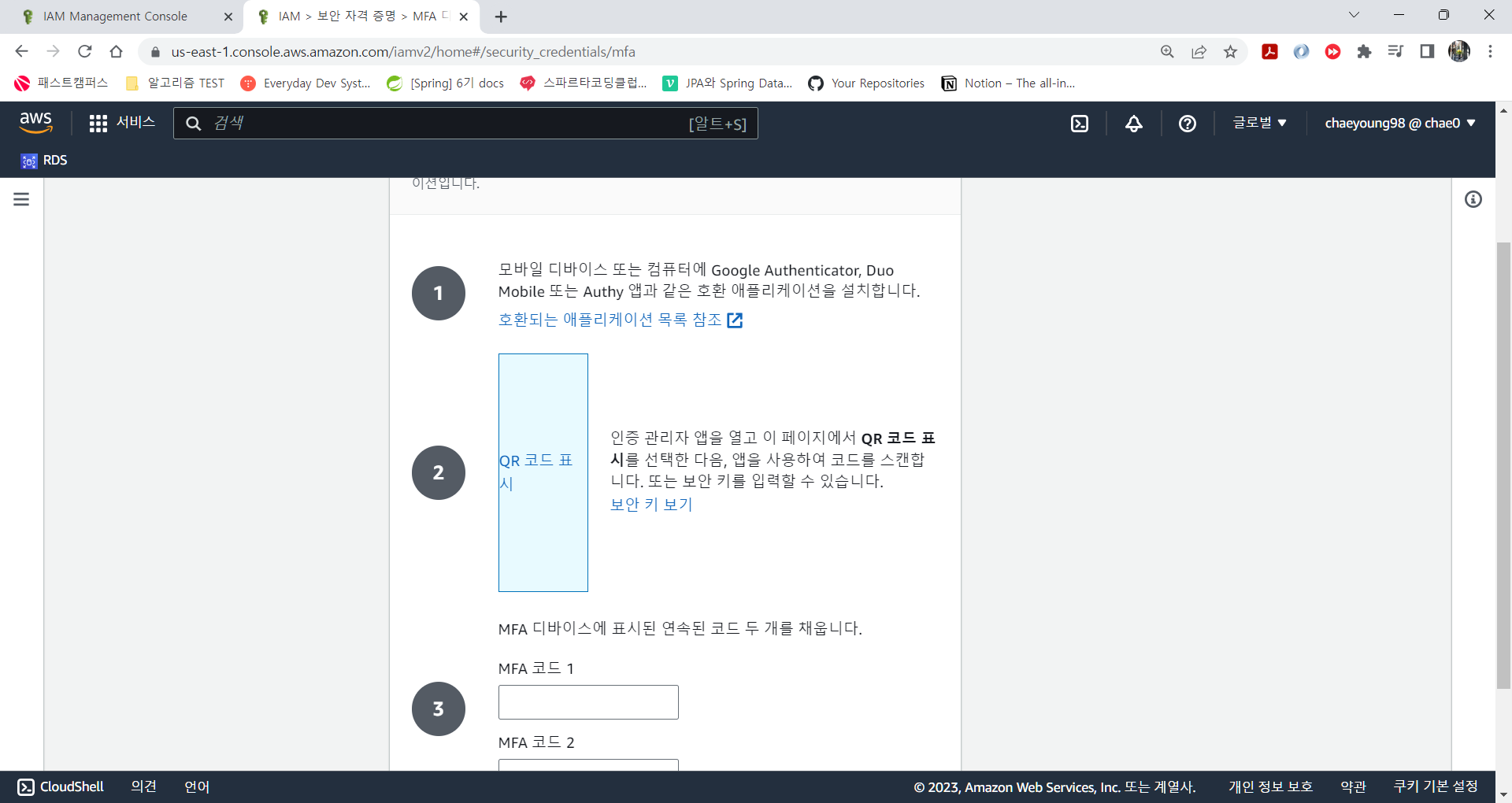Open the left hamburger navigation menu
Image resolution: width=1512 pixels, height=803 pixels.
(21, 199)
